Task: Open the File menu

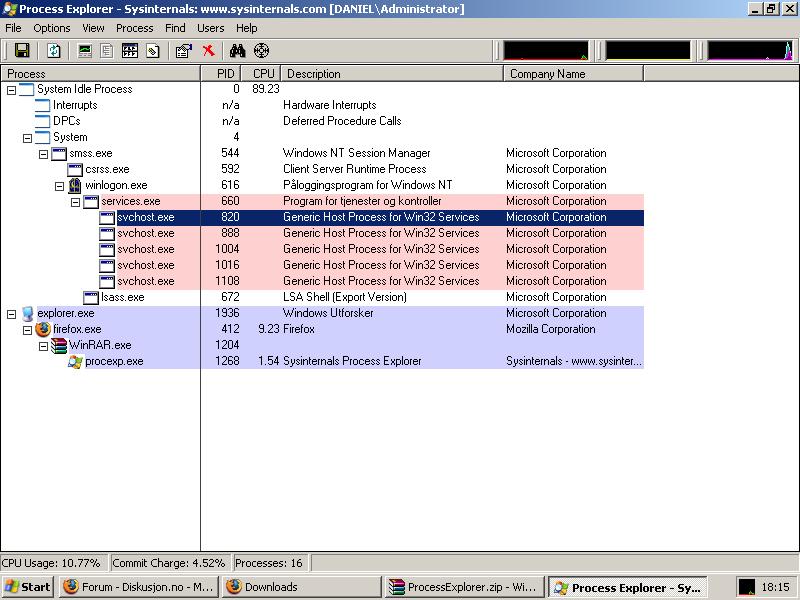Action: click(13, 28)
